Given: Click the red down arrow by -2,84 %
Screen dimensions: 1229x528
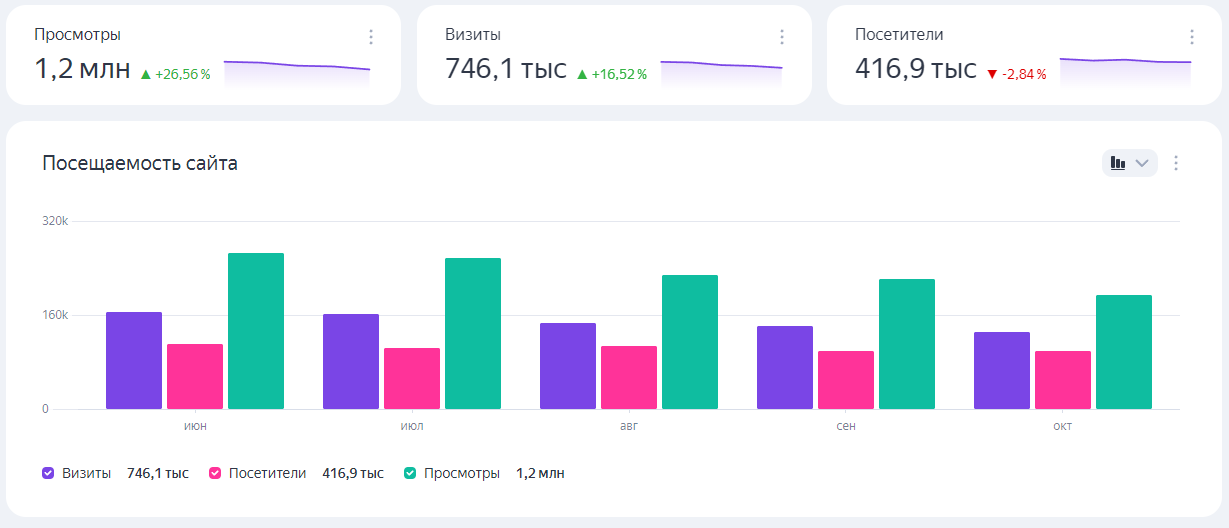Looking at the screenshot, I should pyautogui.click(x=992, y=74).
